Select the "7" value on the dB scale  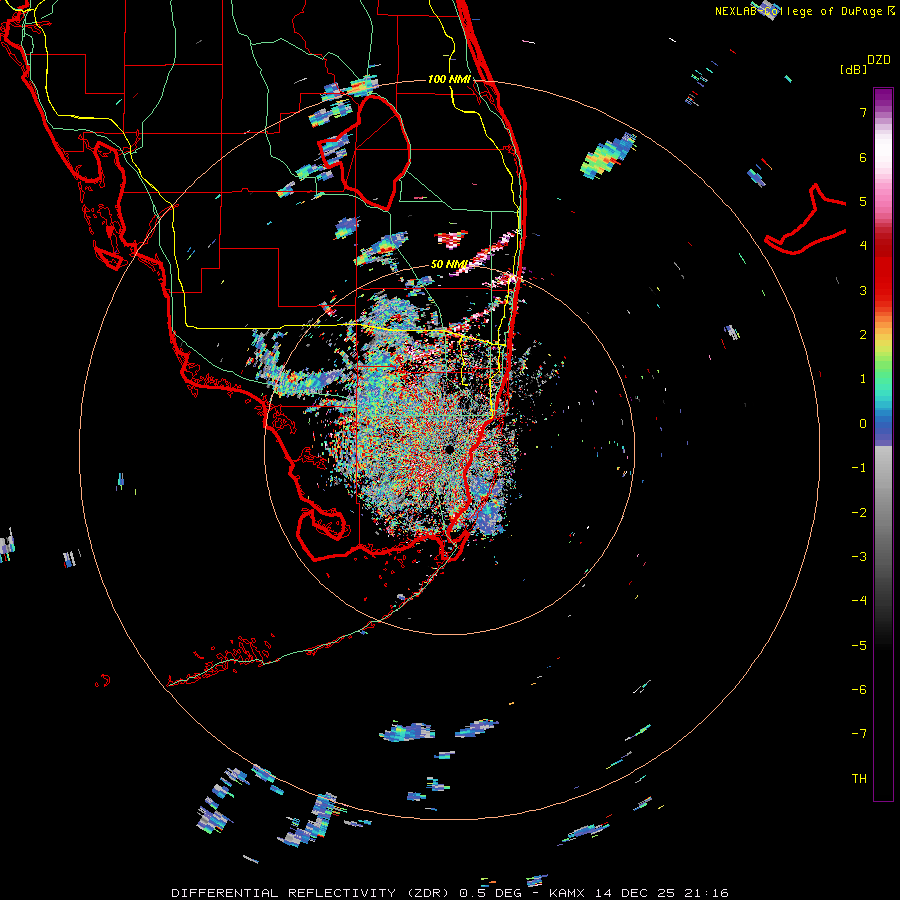863,112
